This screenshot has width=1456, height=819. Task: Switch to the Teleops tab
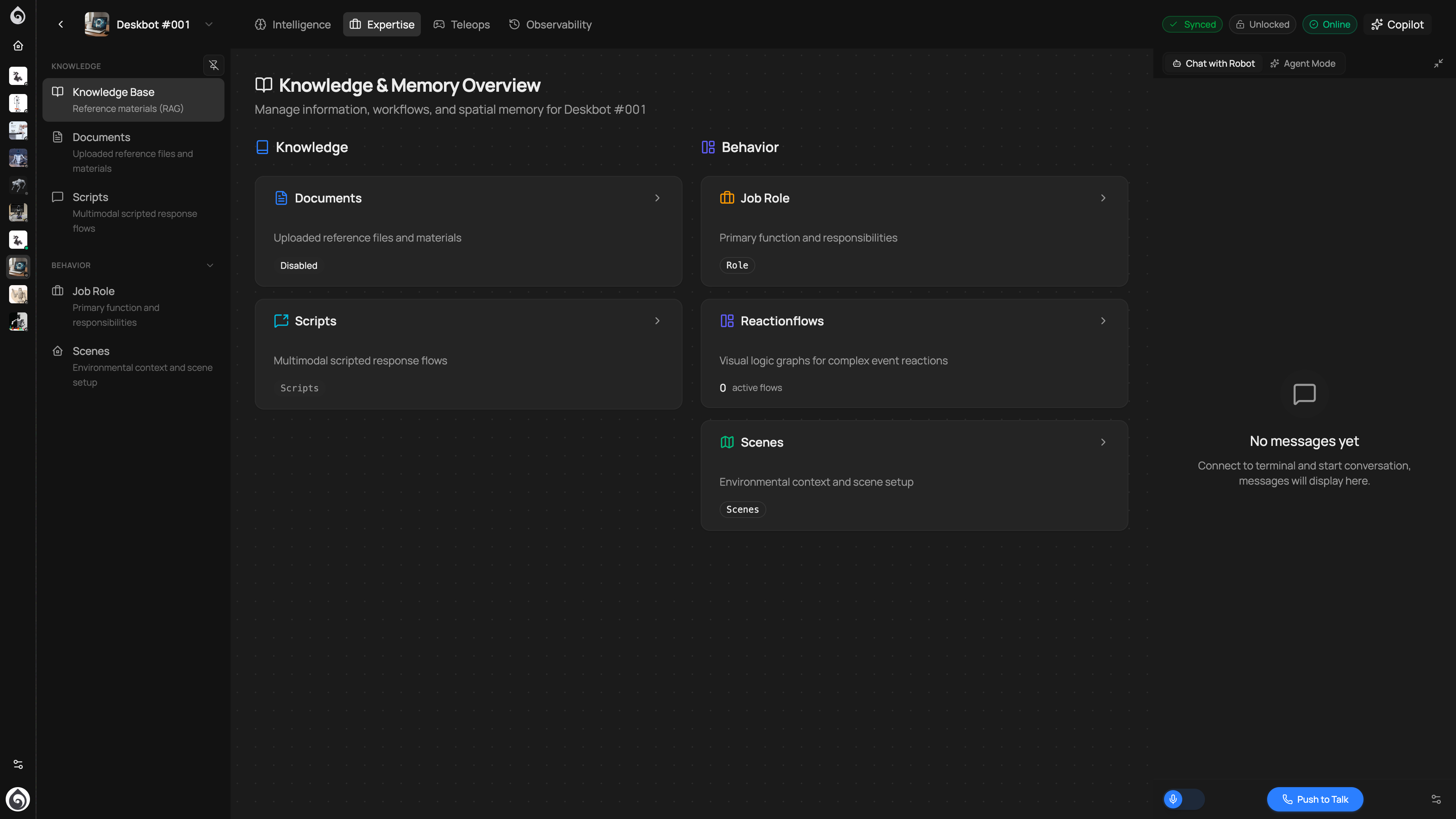coord(462,24)
